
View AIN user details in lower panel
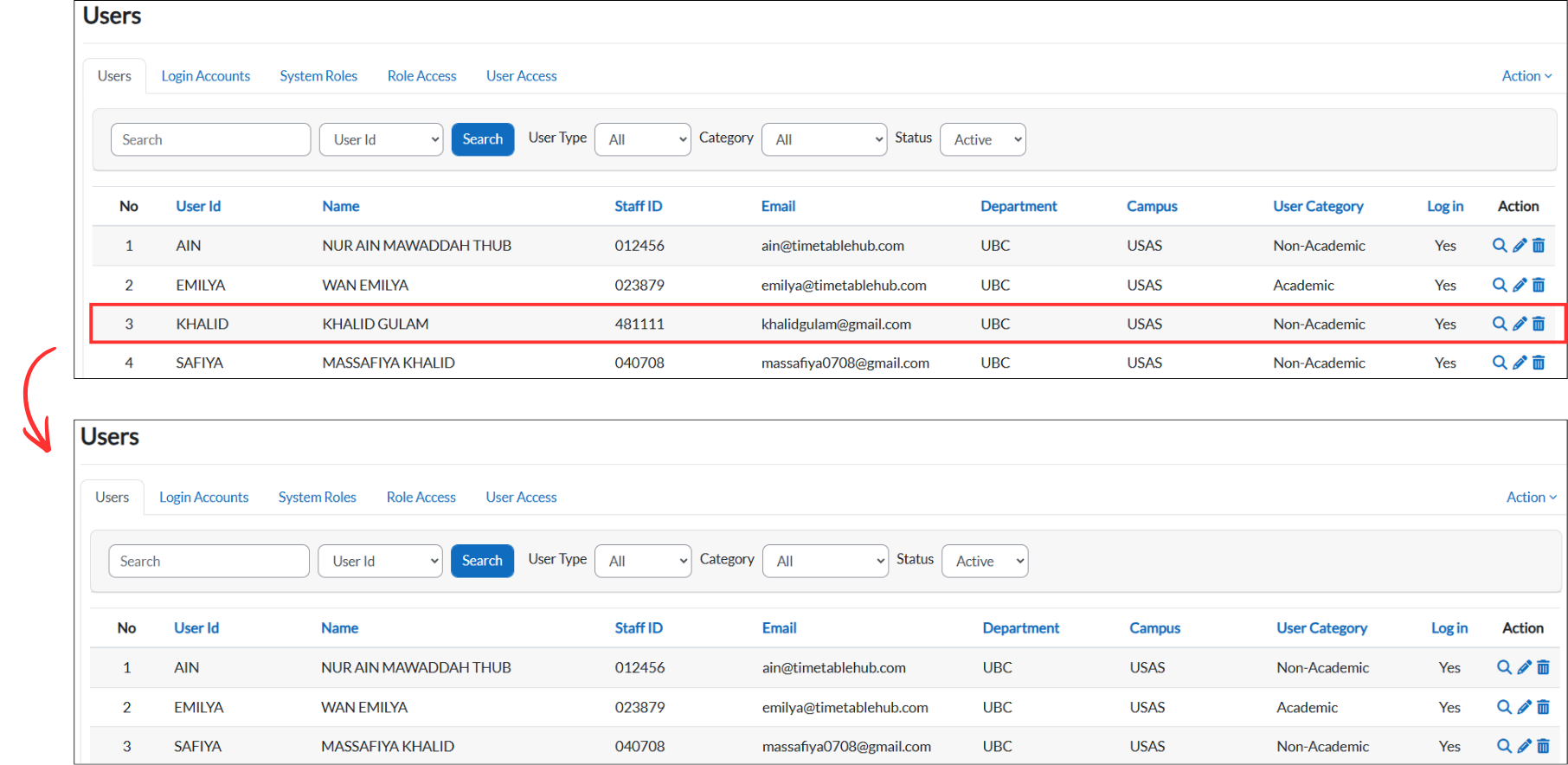point(1504,667)
